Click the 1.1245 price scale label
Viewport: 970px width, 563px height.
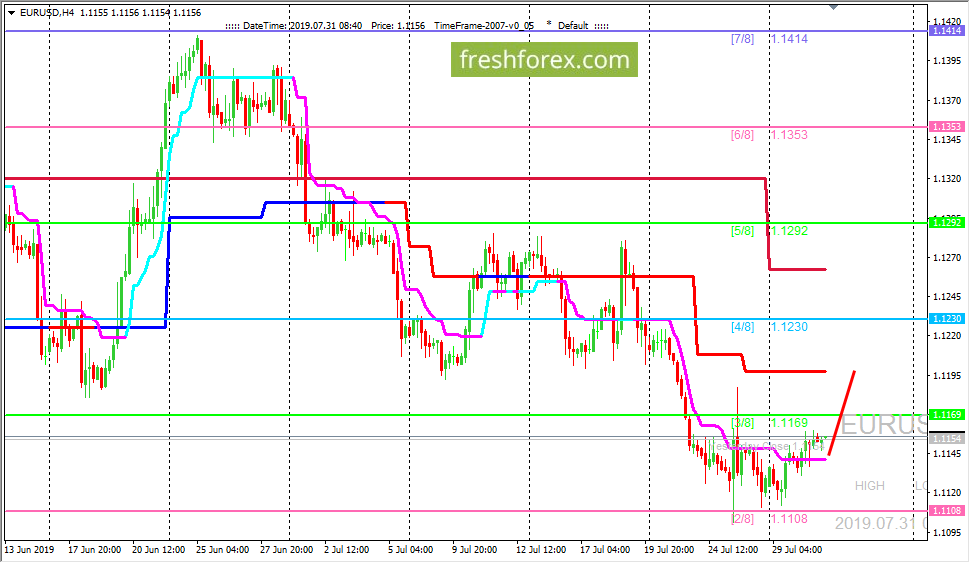coord(947,297)
